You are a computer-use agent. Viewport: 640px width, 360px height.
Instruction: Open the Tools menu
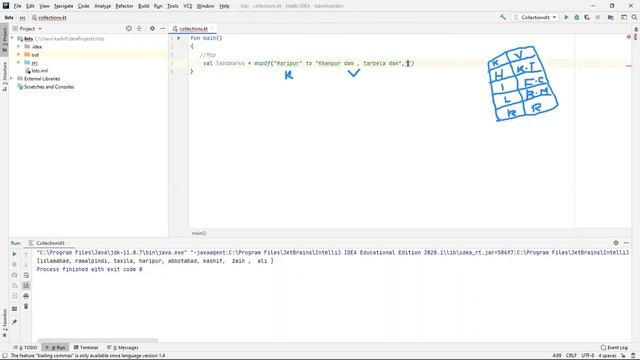click(173, 6)
